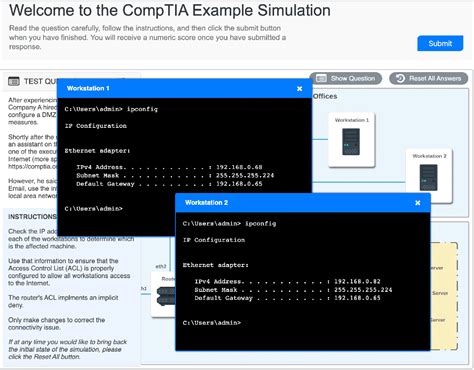Click the INSTRUCTIONS heading
474x370 pixels.
coord(32,217)
